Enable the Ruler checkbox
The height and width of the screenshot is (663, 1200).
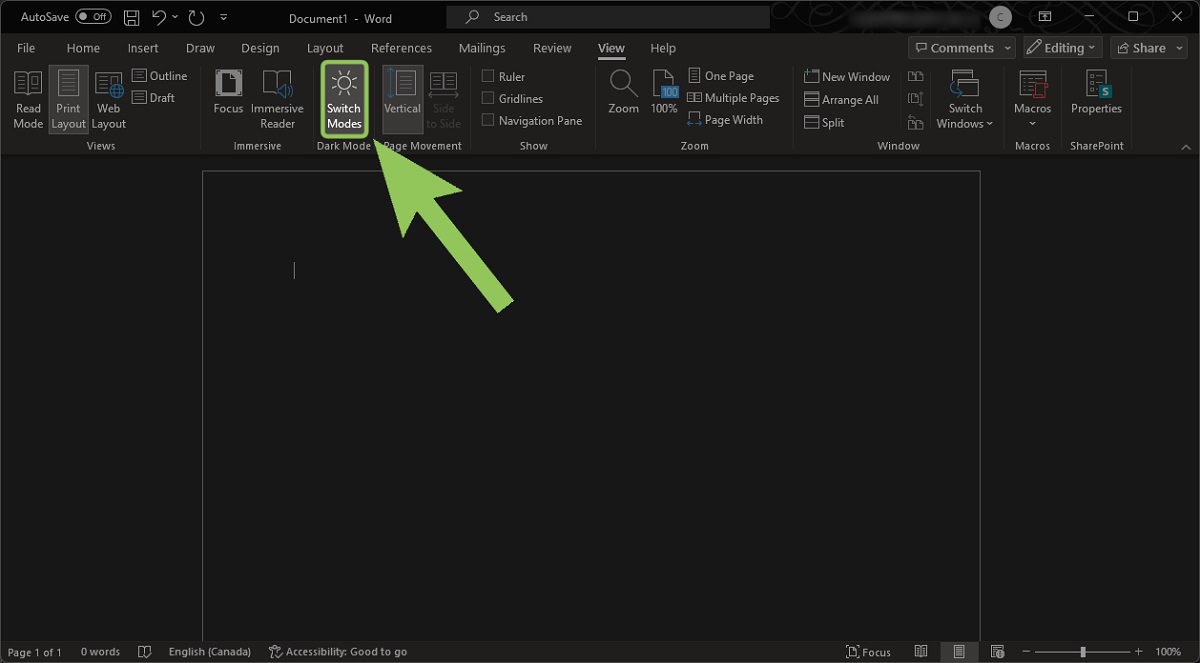488,77
